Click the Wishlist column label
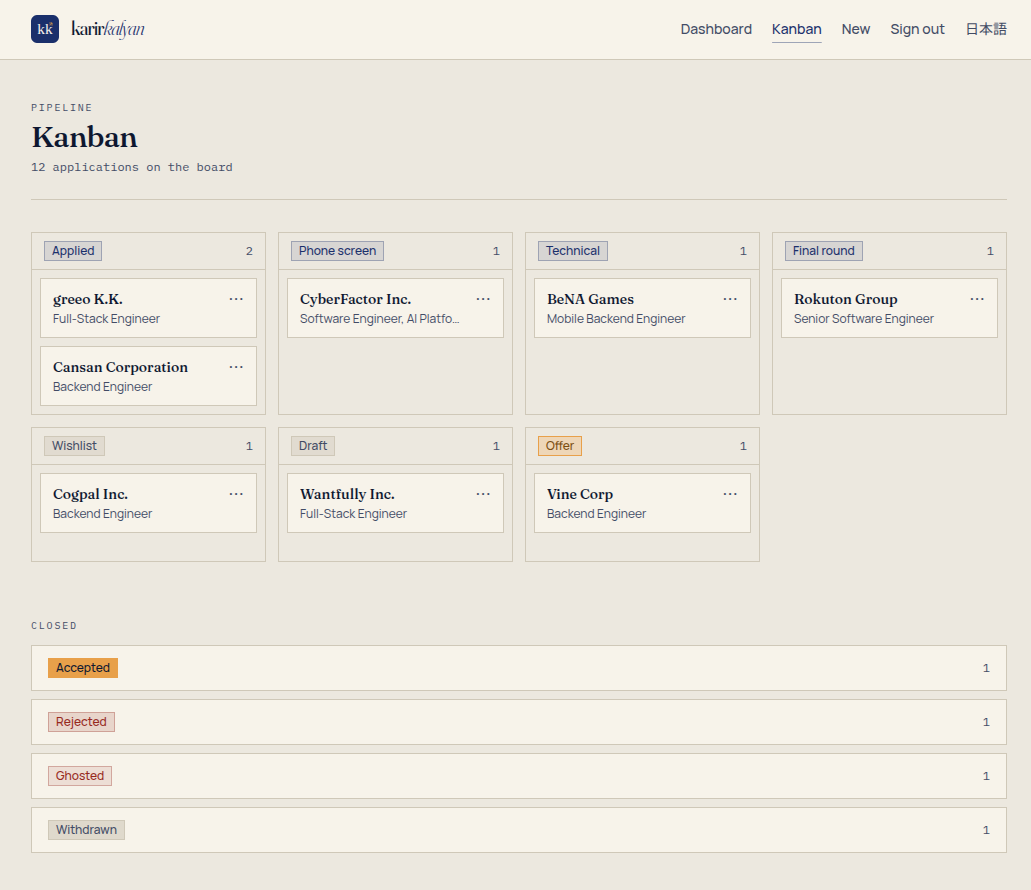The height and width of the screenshot is (890, 1031). 74,446
